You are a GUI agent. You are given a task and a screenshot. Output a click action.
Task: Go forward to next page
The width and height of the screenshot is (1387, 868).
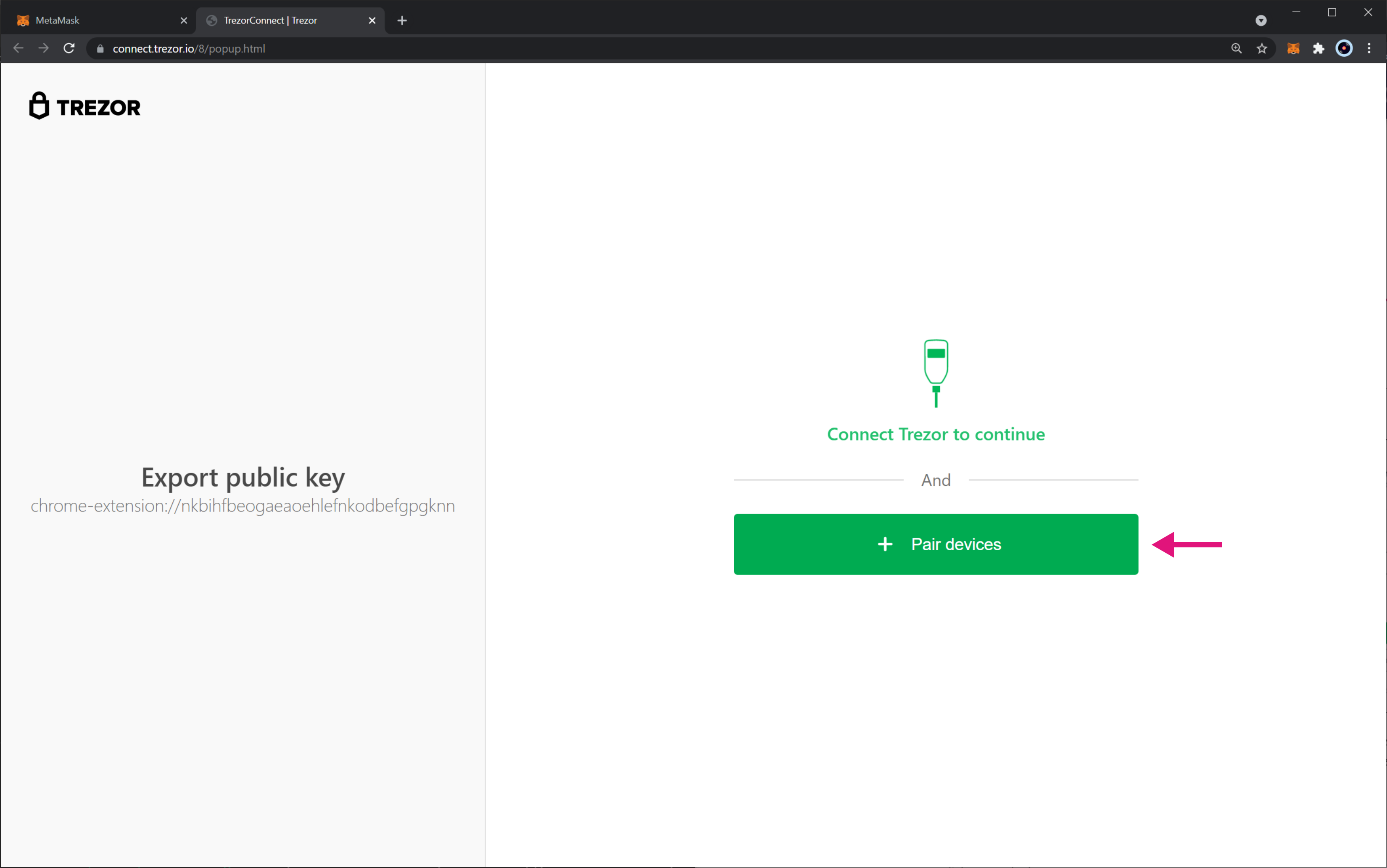coord(44,48)
